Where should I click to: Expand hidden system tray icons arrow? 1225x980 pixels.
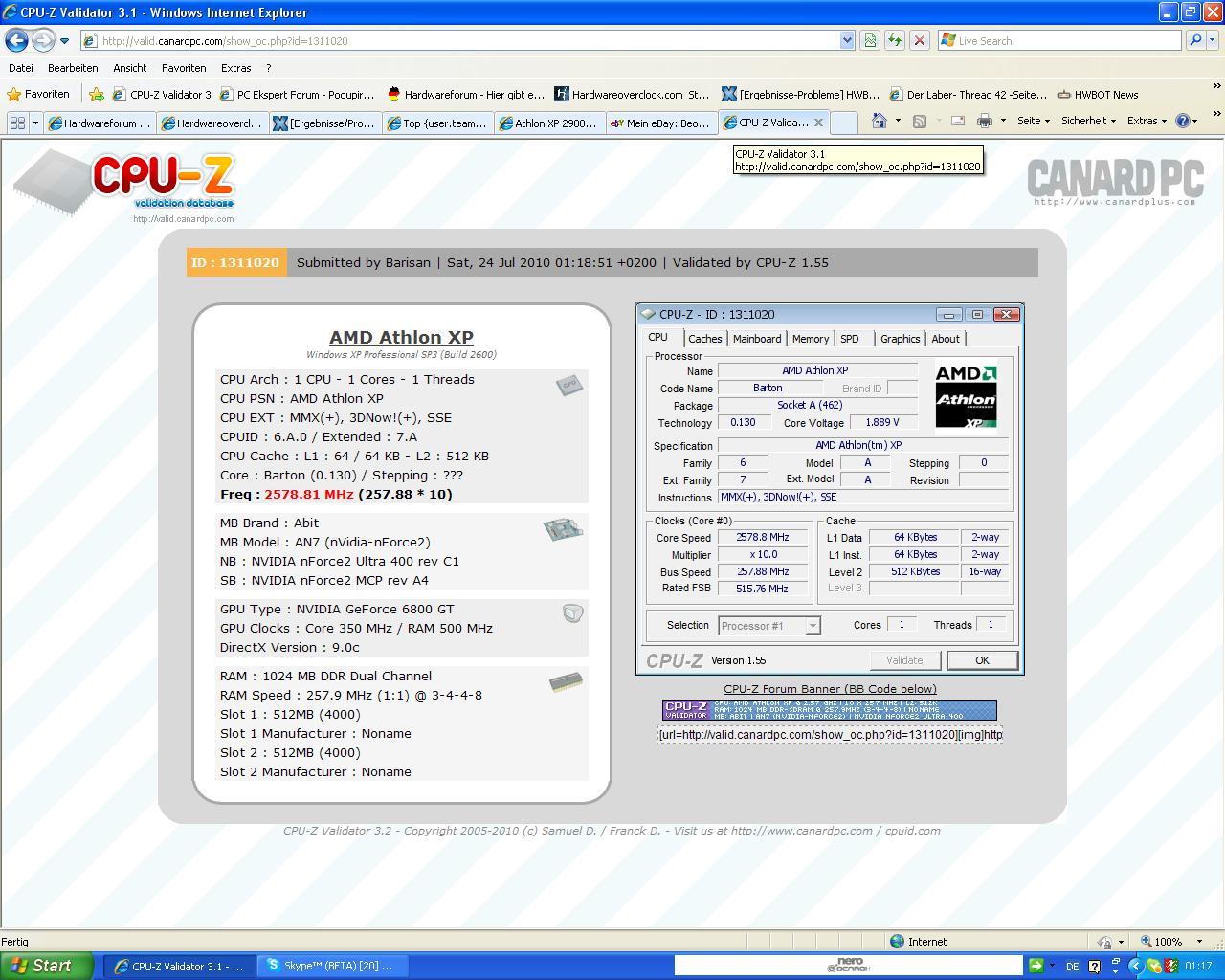point(1136,966)
